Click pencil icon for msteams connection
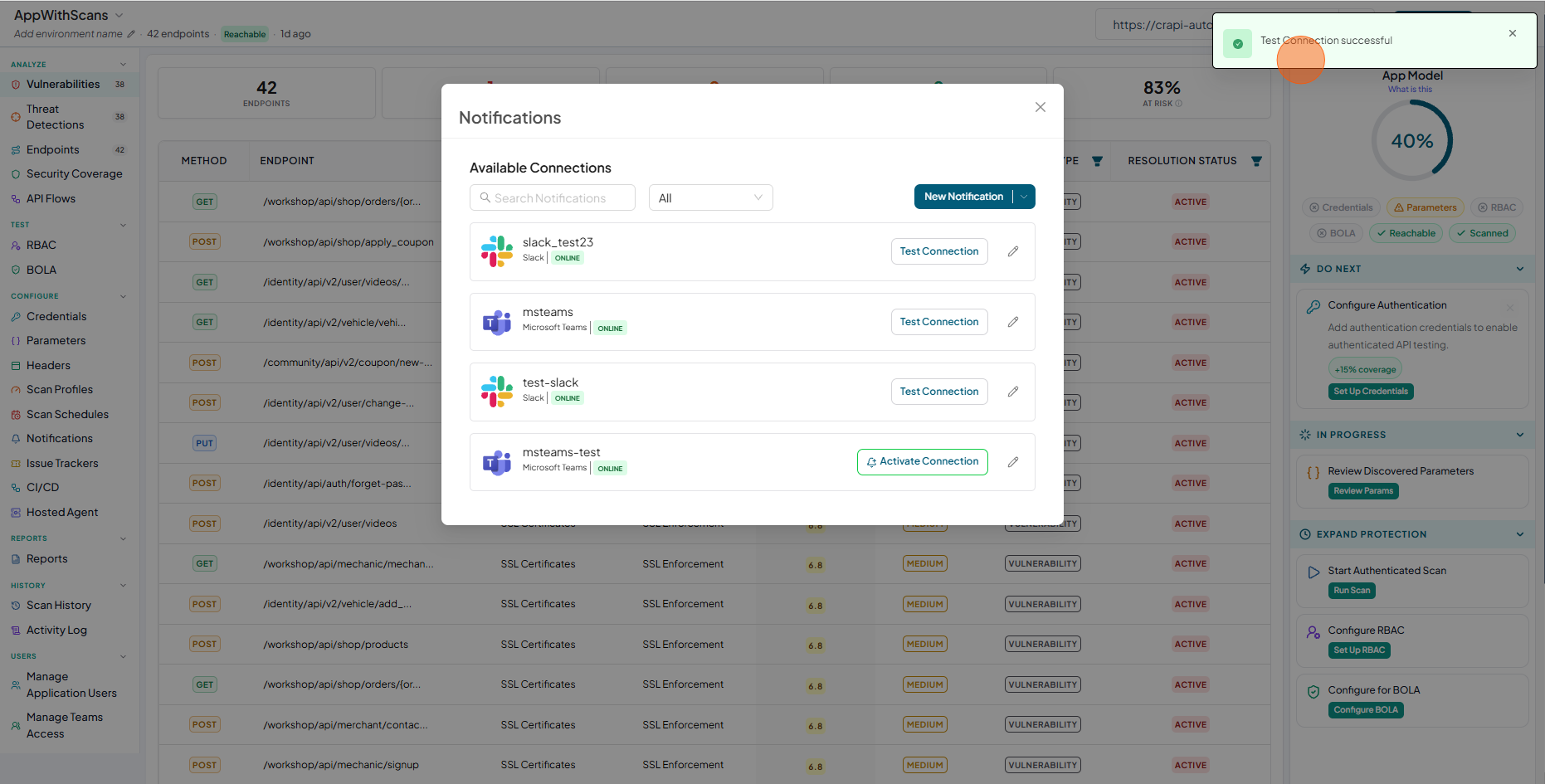This screenshot has height=784, width=1545. [x=1013, y=322]
